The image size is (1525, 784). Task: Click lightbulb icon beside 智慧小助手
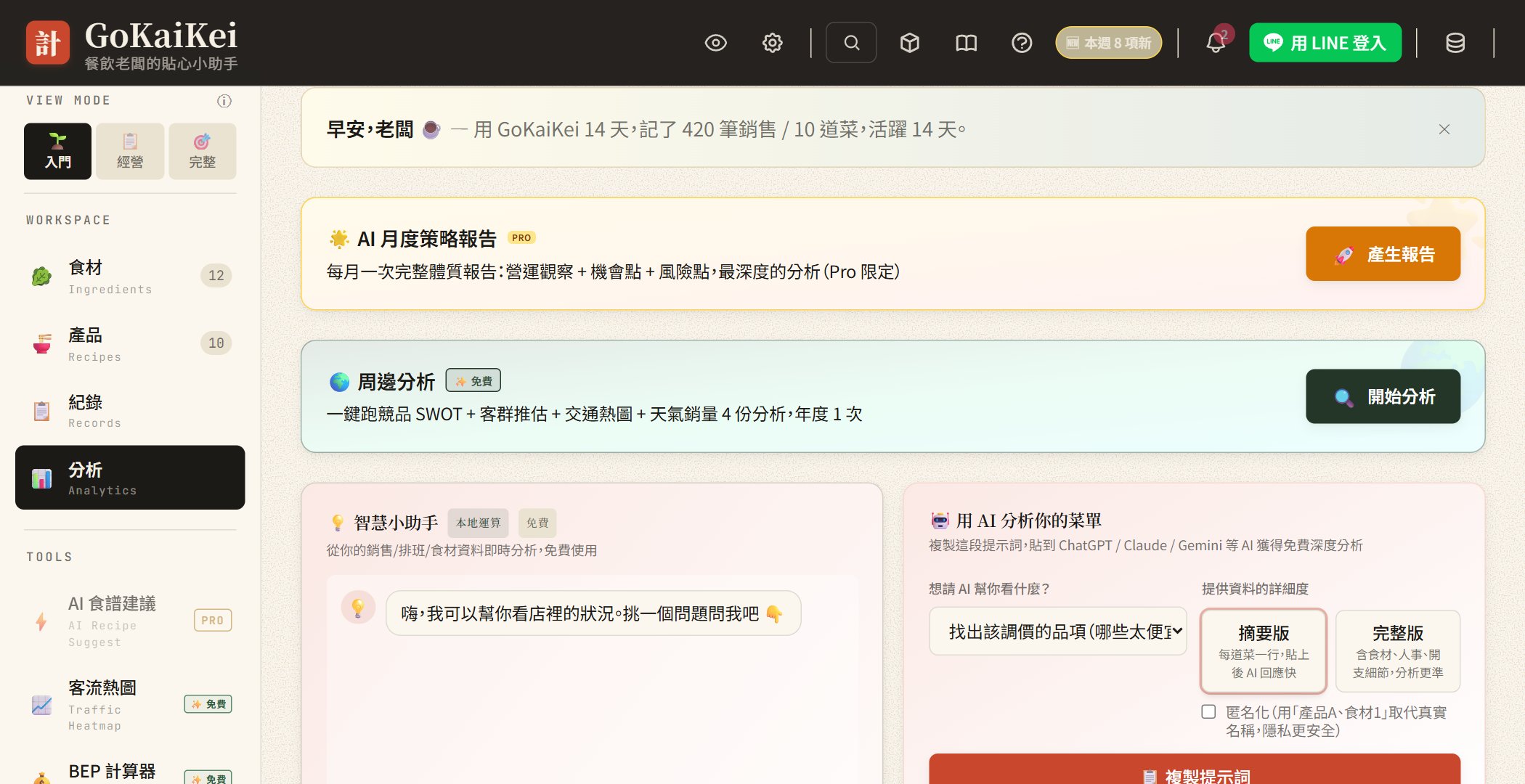tap(338, 523)
